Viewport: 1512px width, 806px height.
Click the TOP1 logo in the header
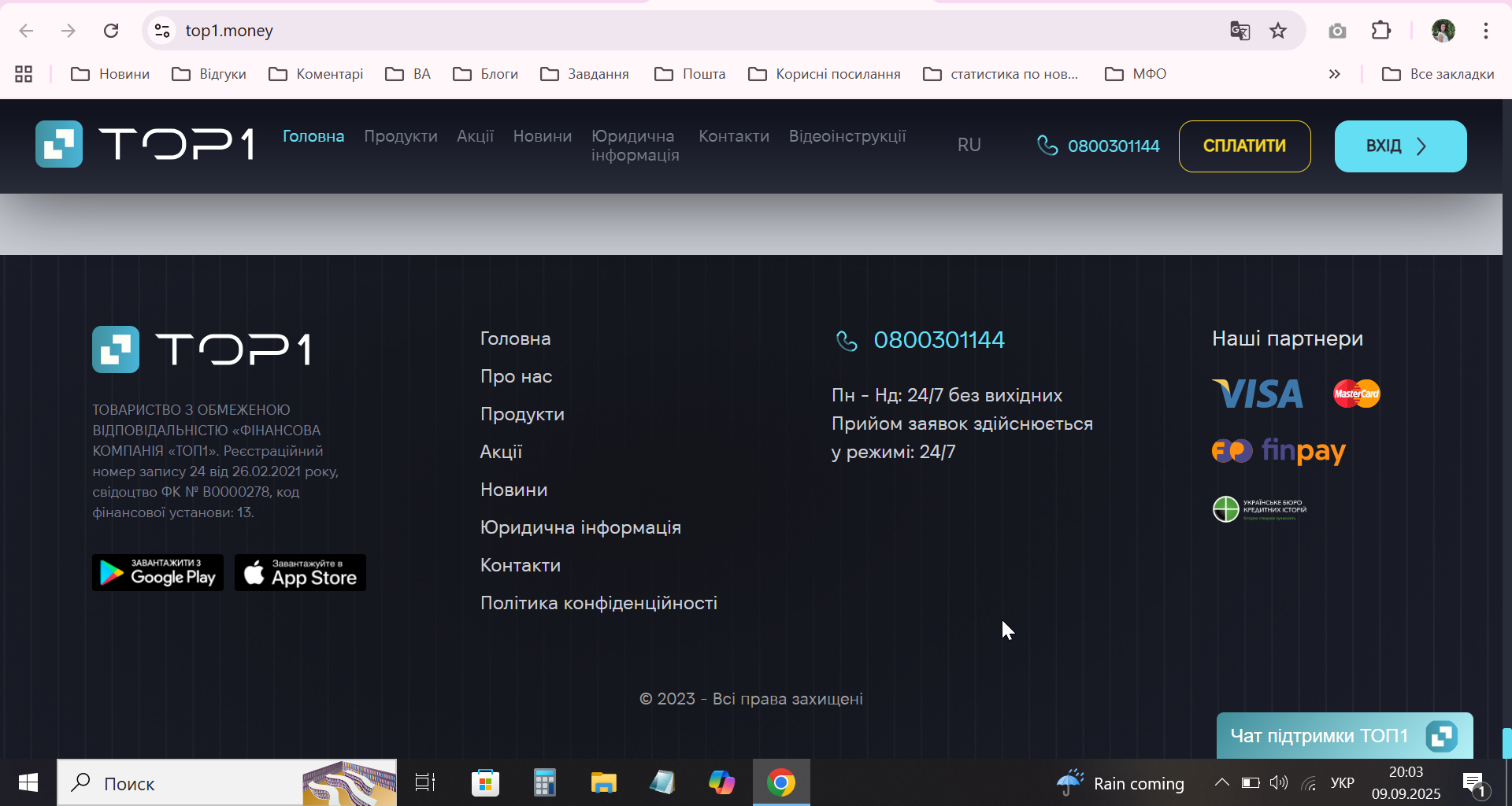(145, 144)
